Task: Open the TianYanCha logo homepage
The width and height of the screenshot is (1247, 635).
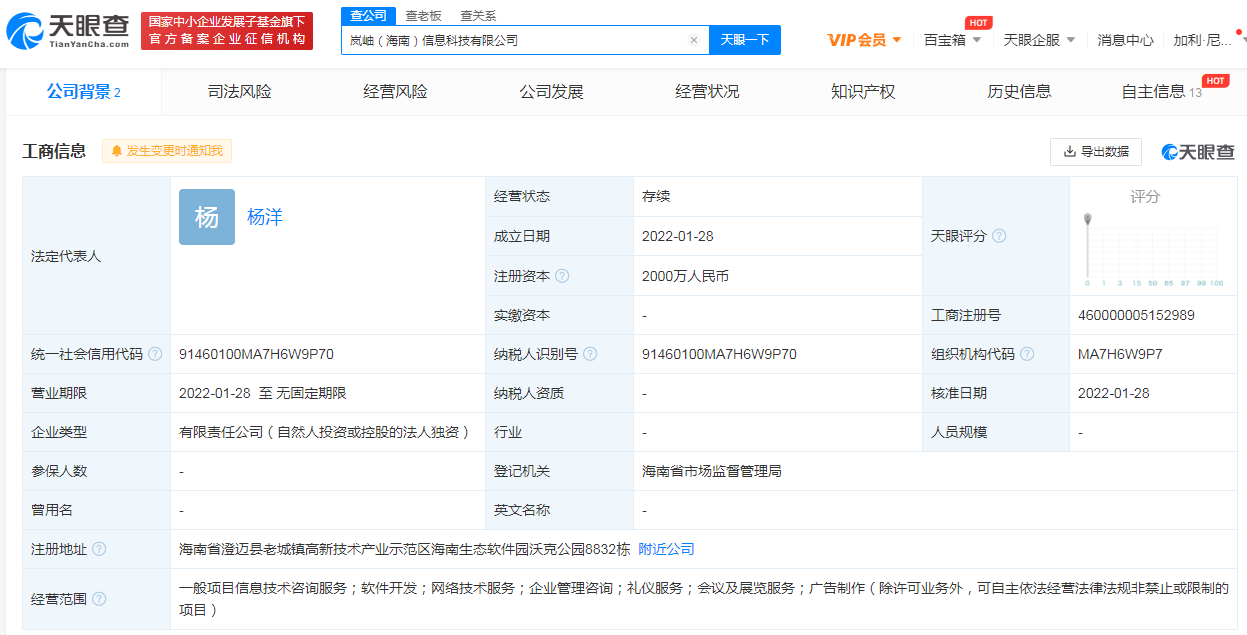Action: [x=68, y=31]
